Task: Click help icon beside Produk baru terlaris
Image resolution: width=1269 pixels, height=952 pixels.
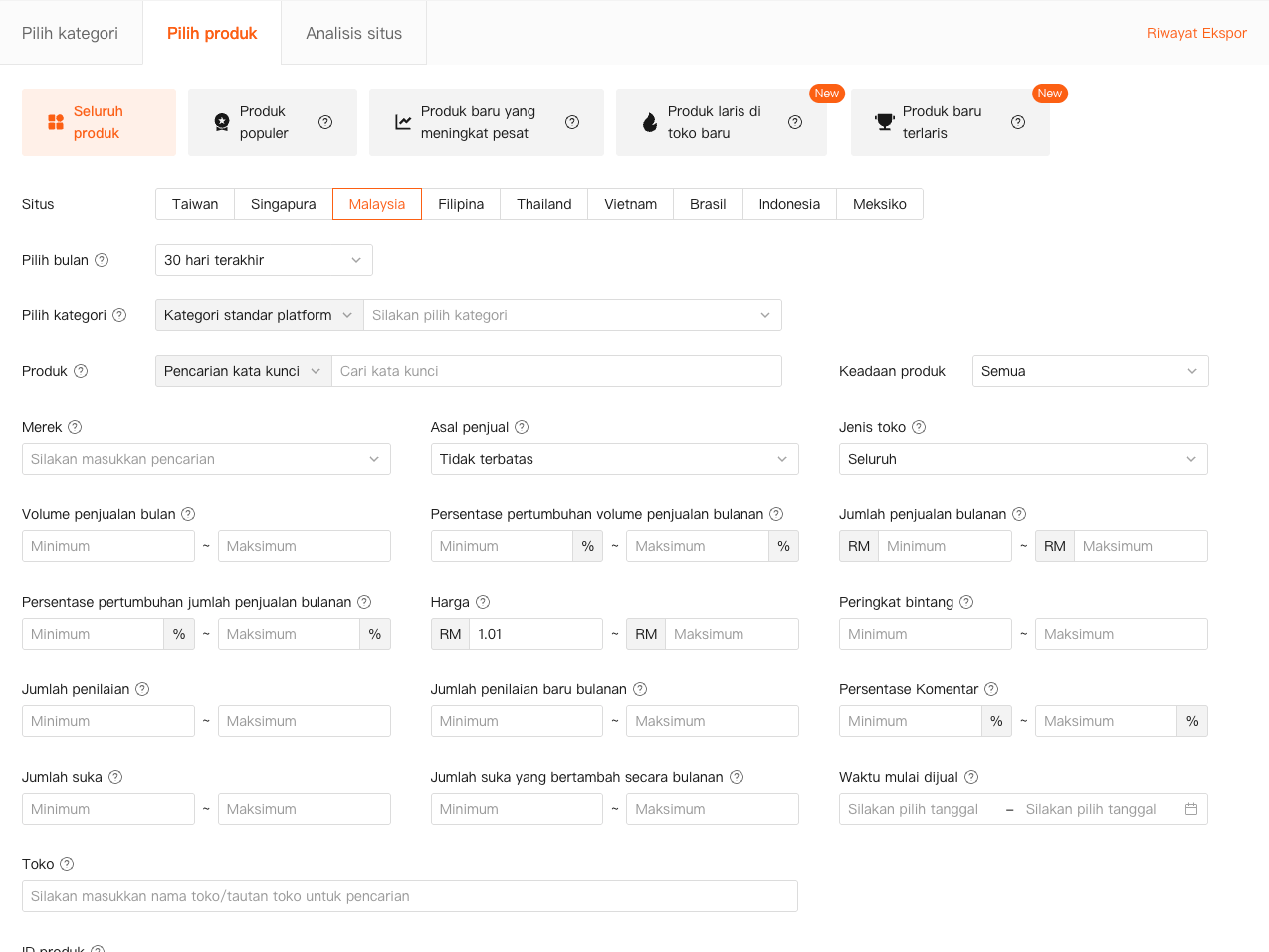Action: click(1018, 122)
